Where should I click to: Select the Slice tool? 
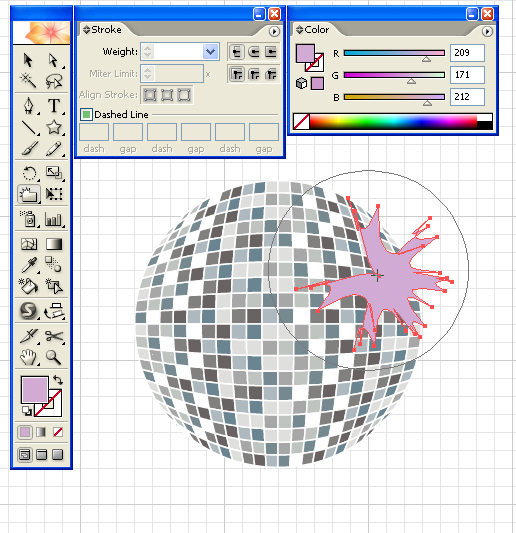point(29,336)
